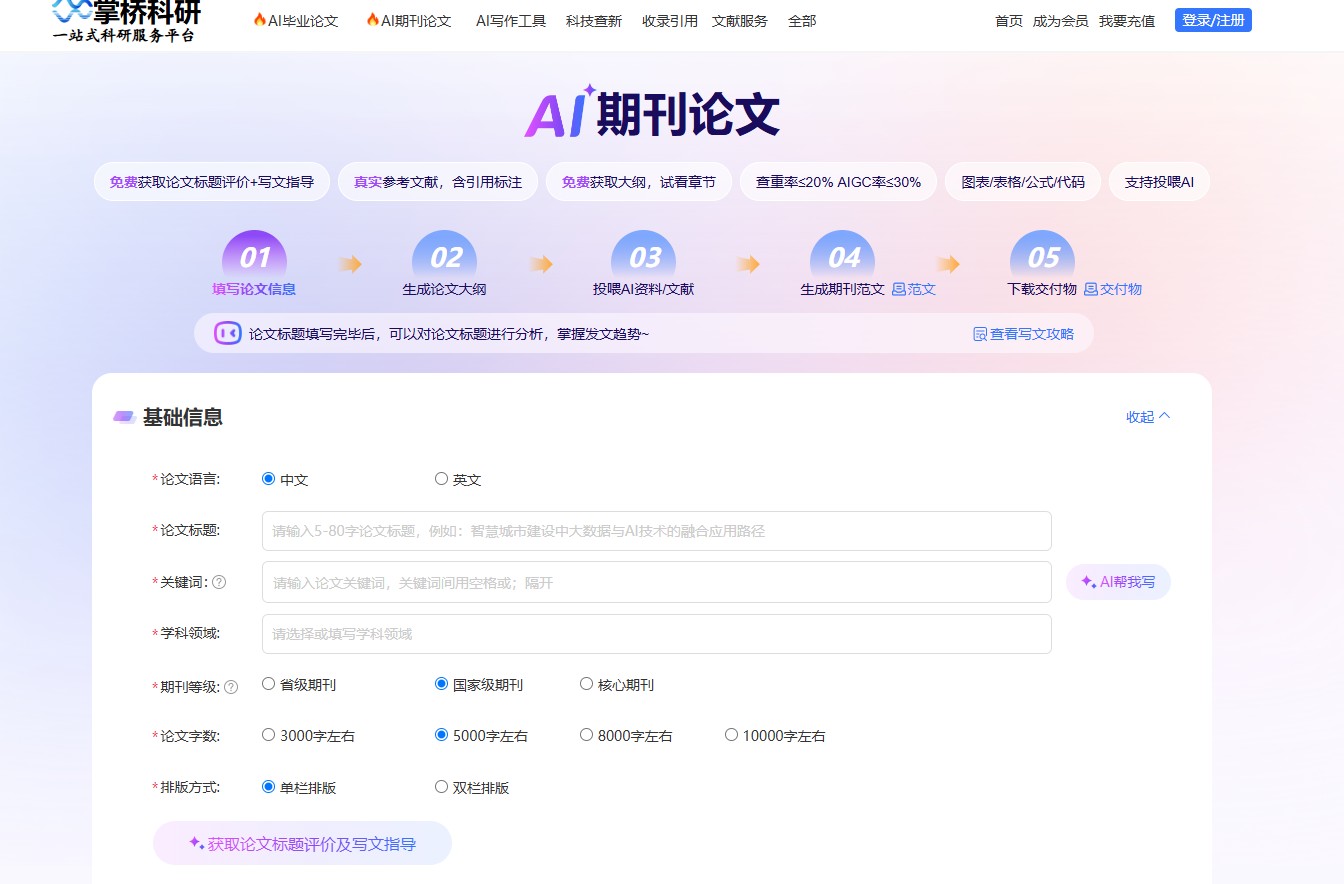The image size is (1344, 884).
Task: Click step 03 投喂AI资料/文献 icon
Action: (x=643, y=254)
